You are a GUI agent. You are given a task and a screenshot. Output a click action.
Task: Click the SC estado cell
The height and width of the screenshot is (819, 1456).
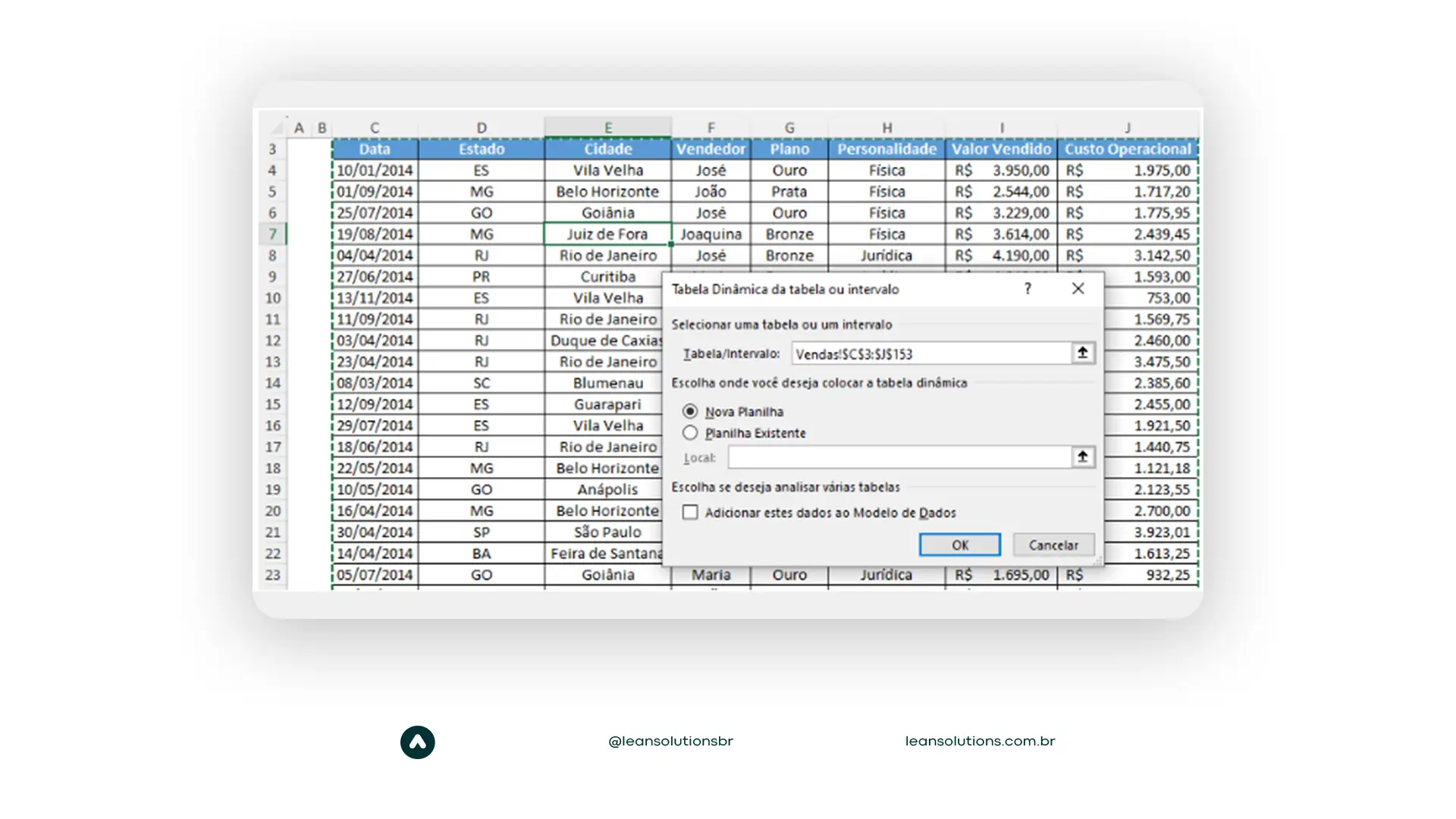482,383
